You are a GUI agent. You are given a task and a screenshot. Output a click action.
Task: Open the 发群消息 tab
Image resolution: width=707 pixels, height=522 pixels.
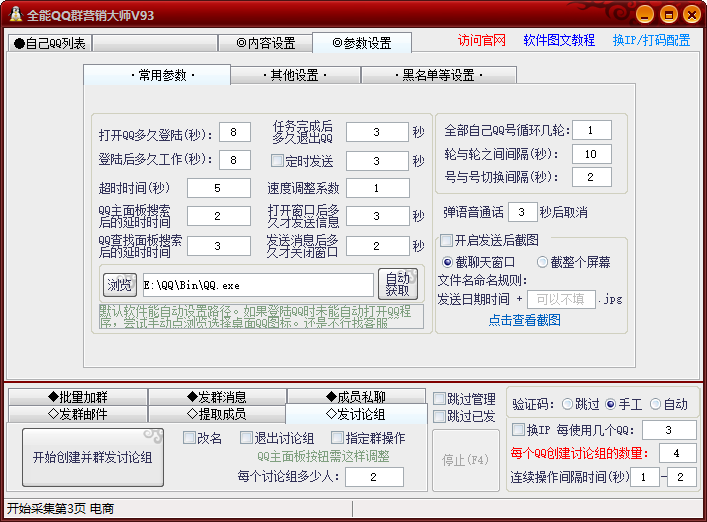pos(217,397)
